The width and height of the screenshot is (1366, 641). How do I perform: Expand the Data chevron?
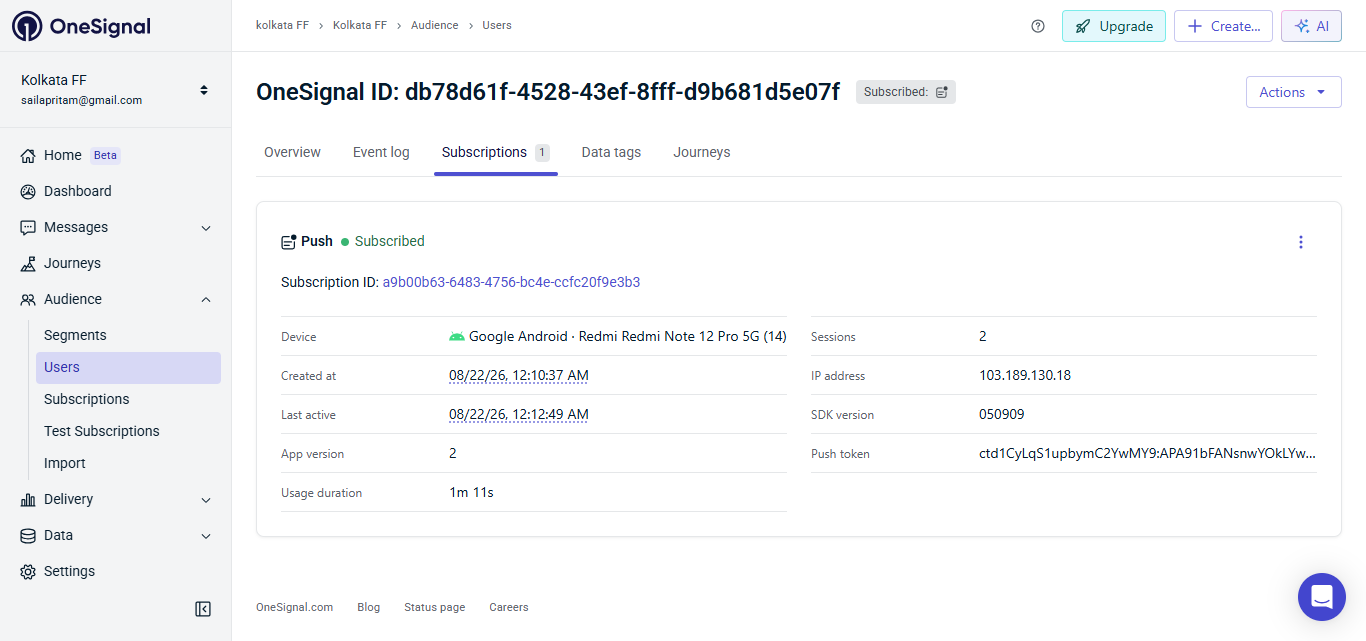(206, 536)
